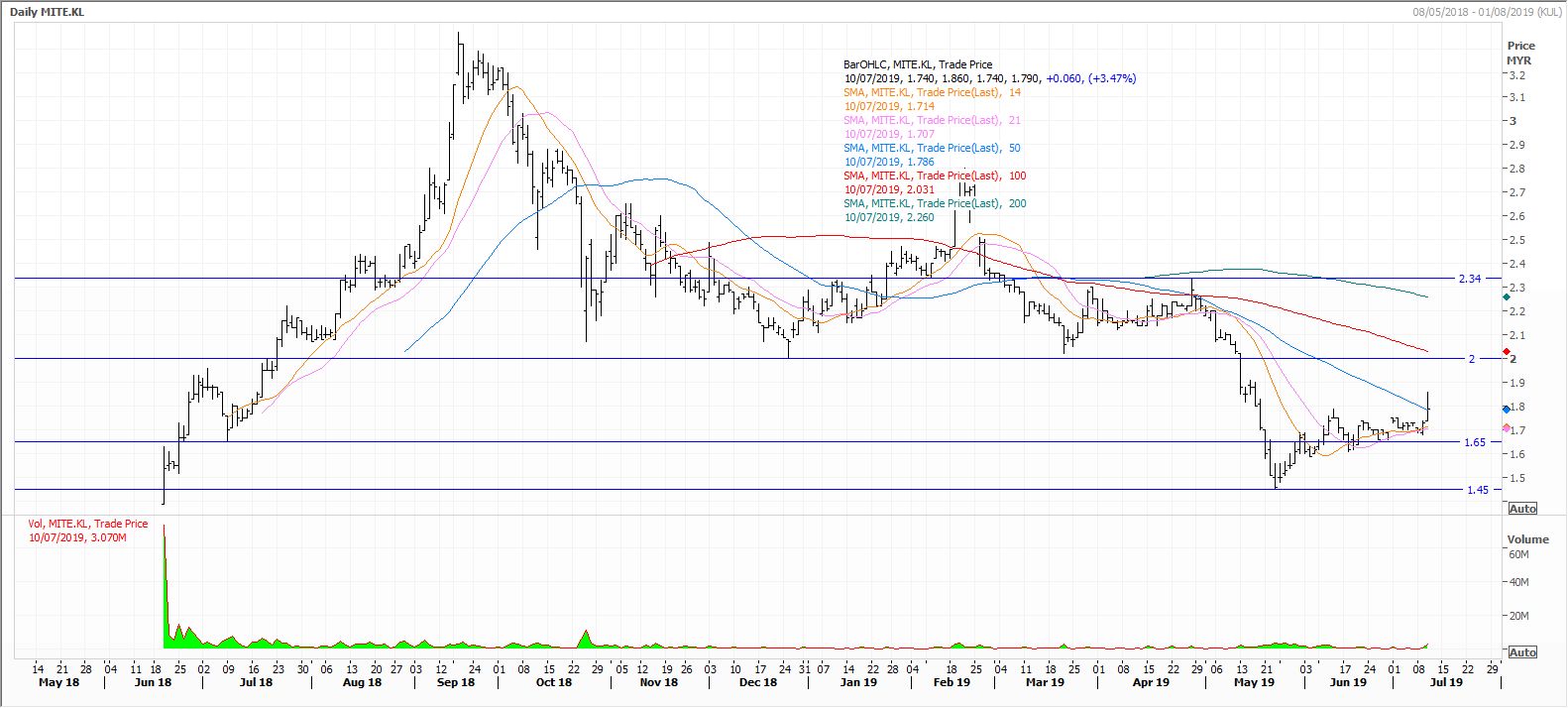Select the 2.34 horizontal level label
Viewport: 1568px width, 708px height.
pos(1470,279)
